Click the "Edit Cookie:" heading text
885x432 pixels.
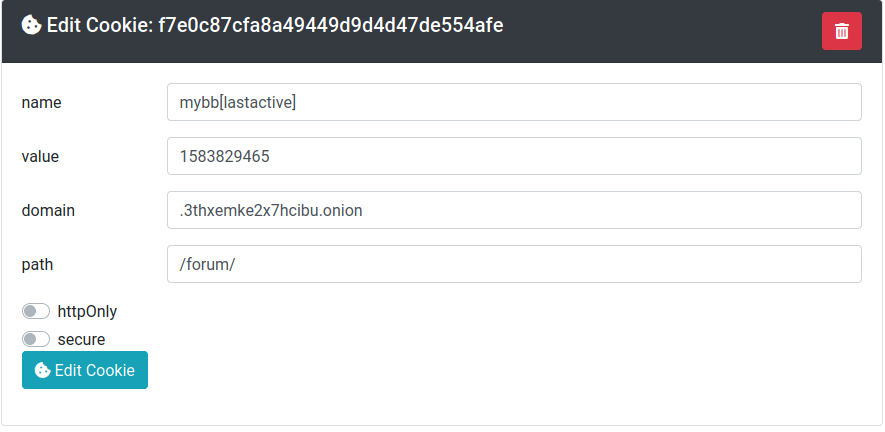[100, 25]
